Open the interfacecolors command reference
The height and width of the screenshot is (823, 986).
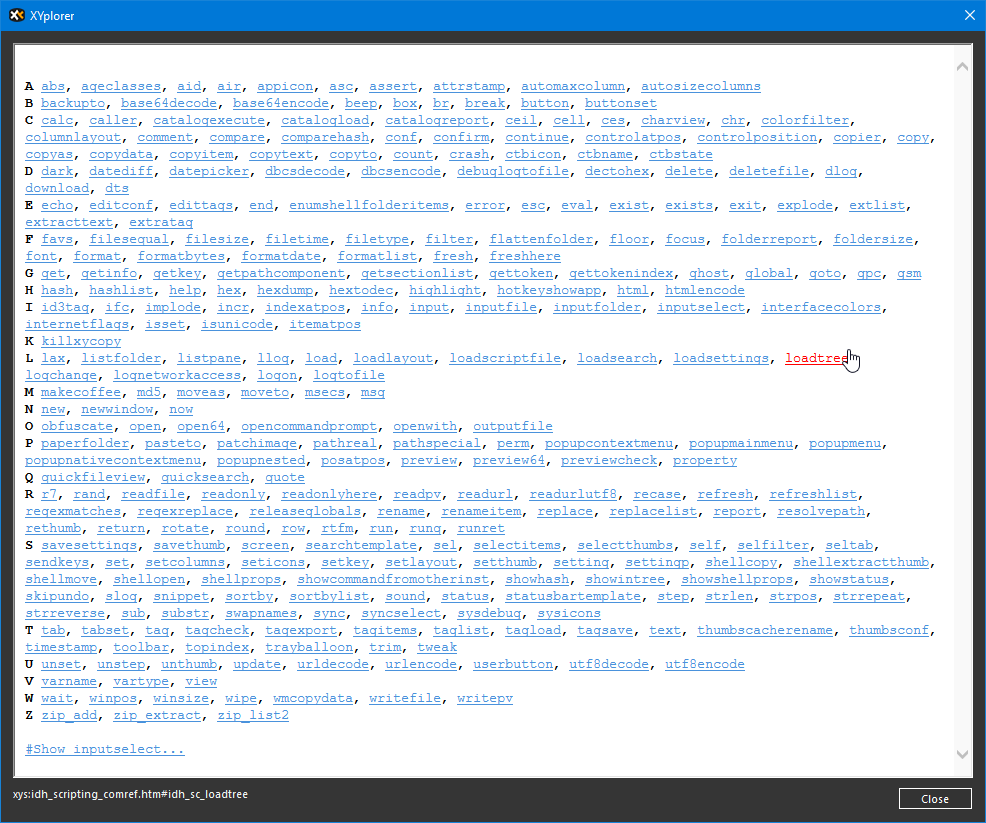point(821,306)
